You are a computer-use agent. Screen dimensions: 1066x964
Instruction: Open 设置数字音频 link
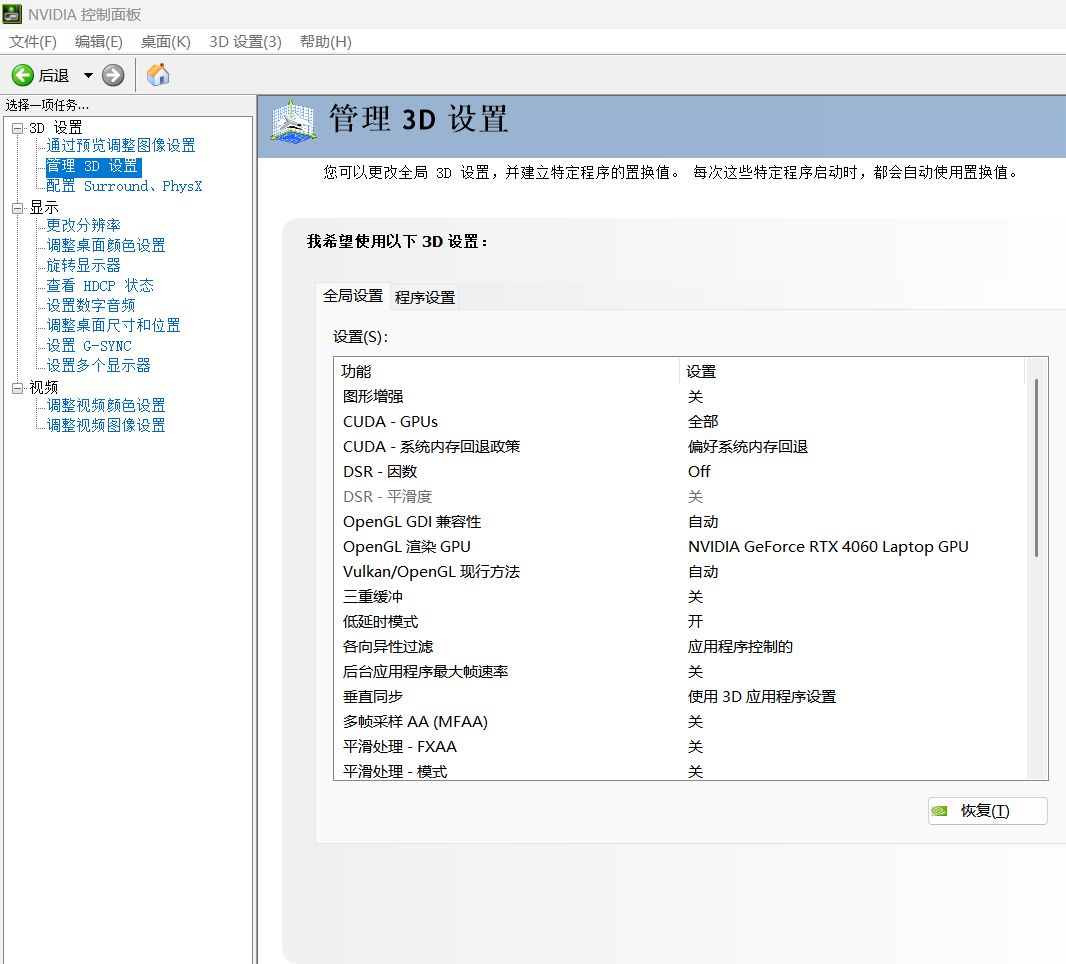[x=90, y=305]
